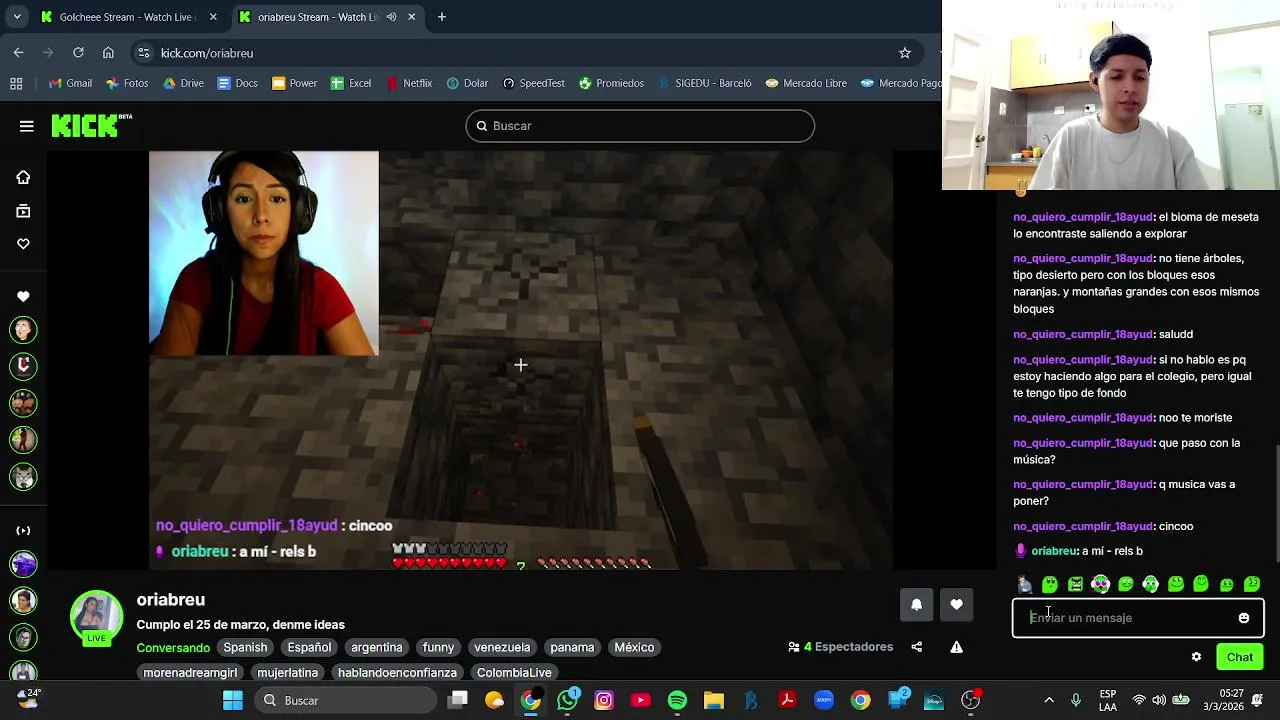This screenshot has height=720, width=1280.
Task: Open the Netflix bookmark
Action: pyautogui.click(x=409, y=83)
